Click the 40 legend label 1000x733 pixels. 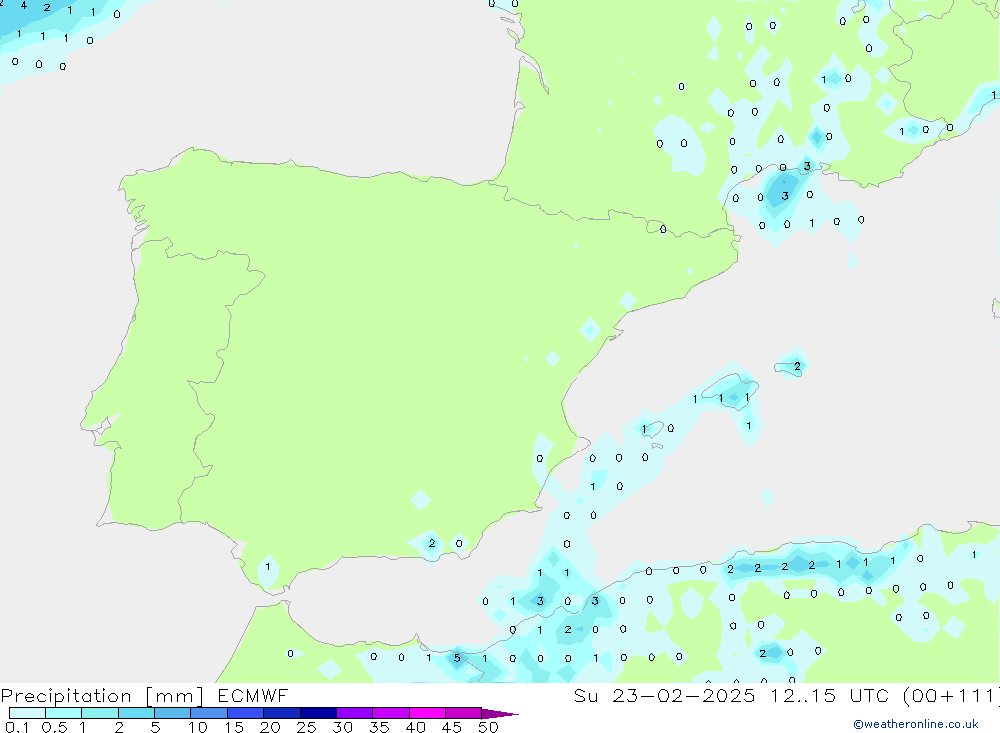point(416,727)
